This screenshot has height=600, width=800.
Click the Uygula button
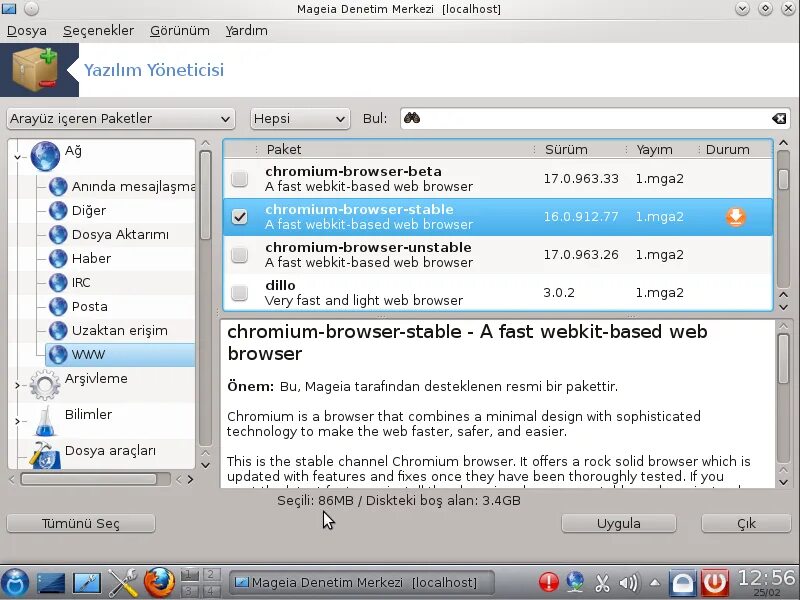click(x=618, y=523)
